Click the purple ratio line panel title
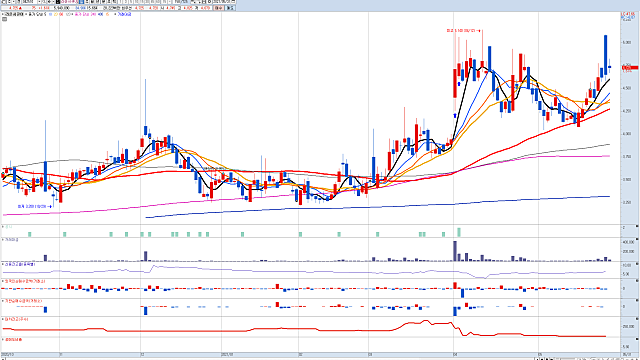The width and height of the screenshot is (640, 360). [x=20, y=264]
